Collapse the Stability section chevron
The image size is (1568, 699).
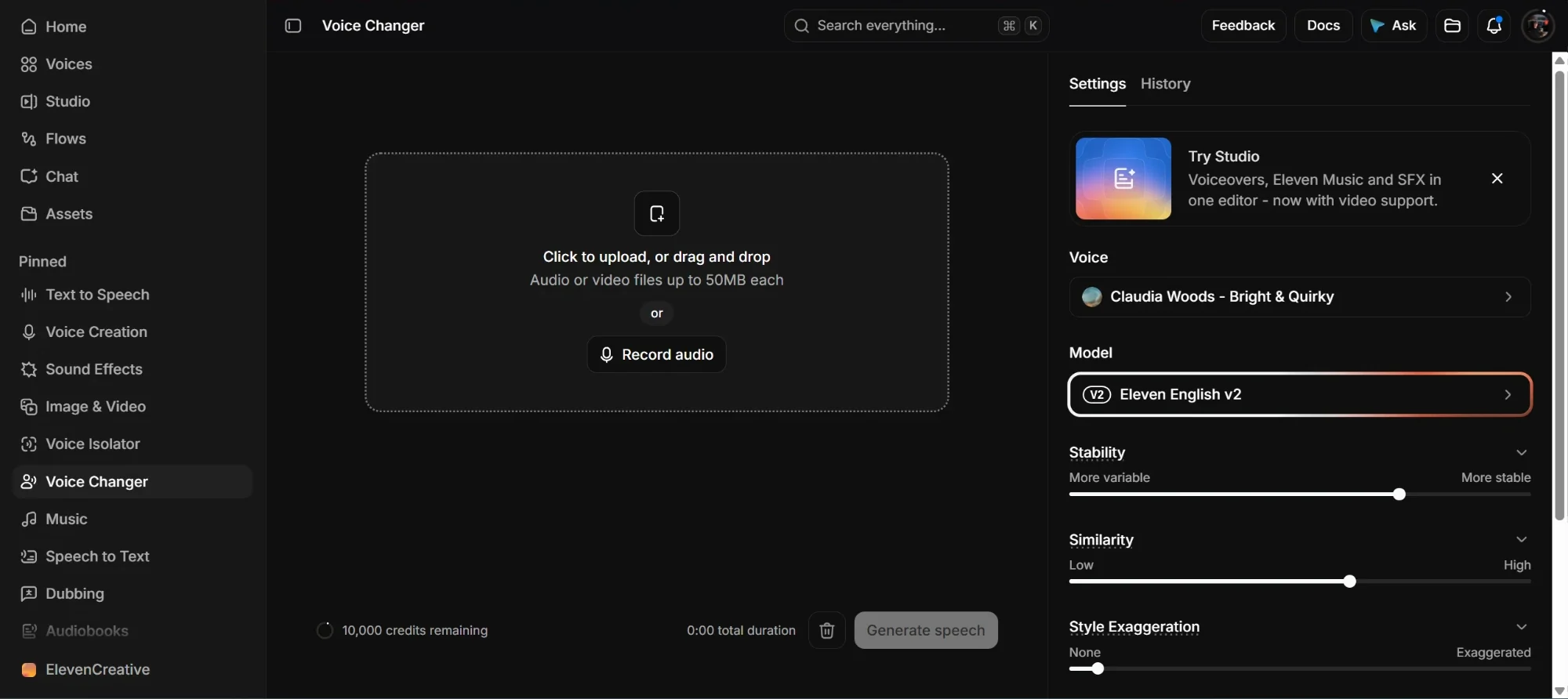pos(1521,453)
